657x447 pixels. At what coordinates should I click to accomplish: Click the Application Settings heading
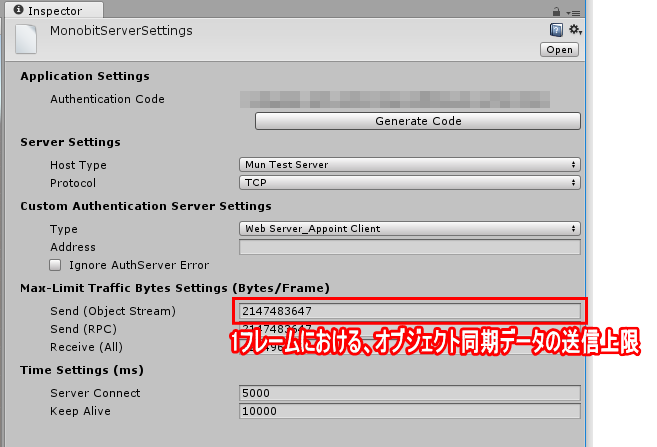click(85, 76)
